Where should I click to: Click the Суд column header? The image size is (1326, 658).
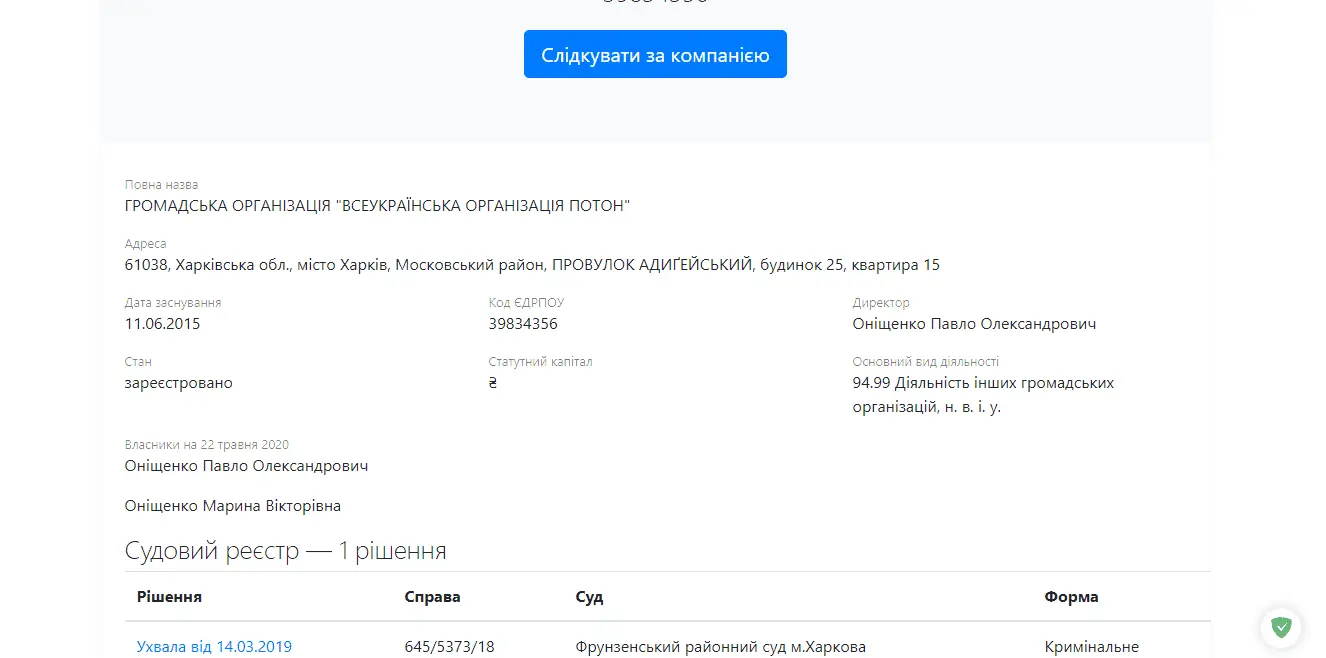coord(589,597)
